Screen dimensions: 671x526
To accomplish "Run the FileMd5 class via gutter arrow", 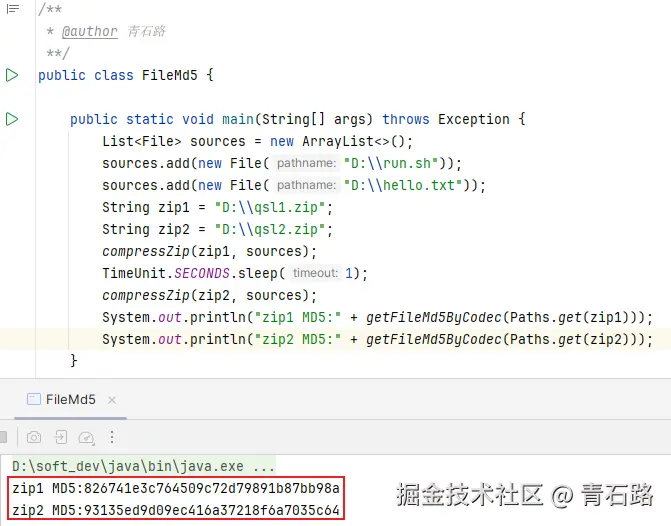I will 12,75.
